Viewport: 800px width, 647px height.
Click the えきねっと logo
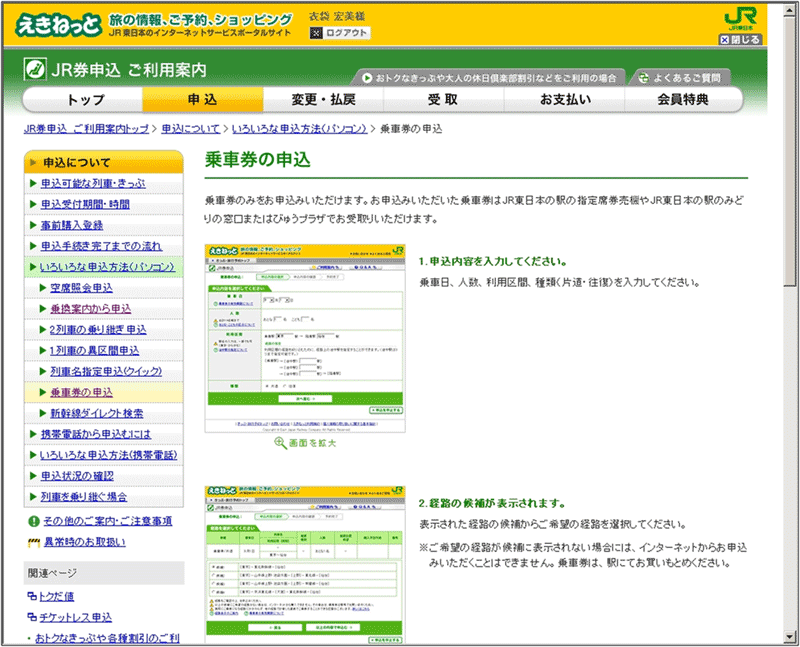[x=56, y=23]
